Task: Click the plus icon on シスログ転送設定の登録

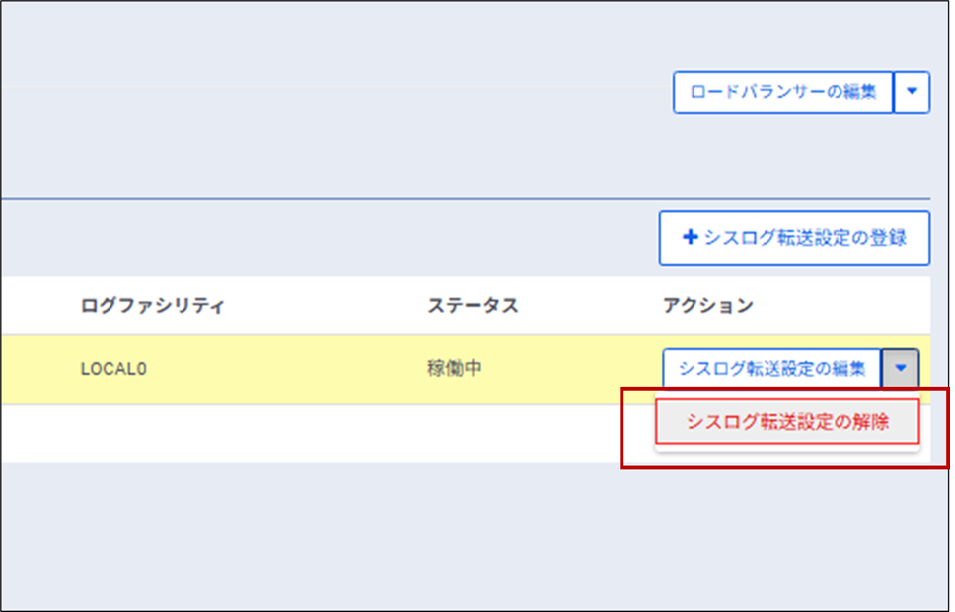Action: [689, 238]
